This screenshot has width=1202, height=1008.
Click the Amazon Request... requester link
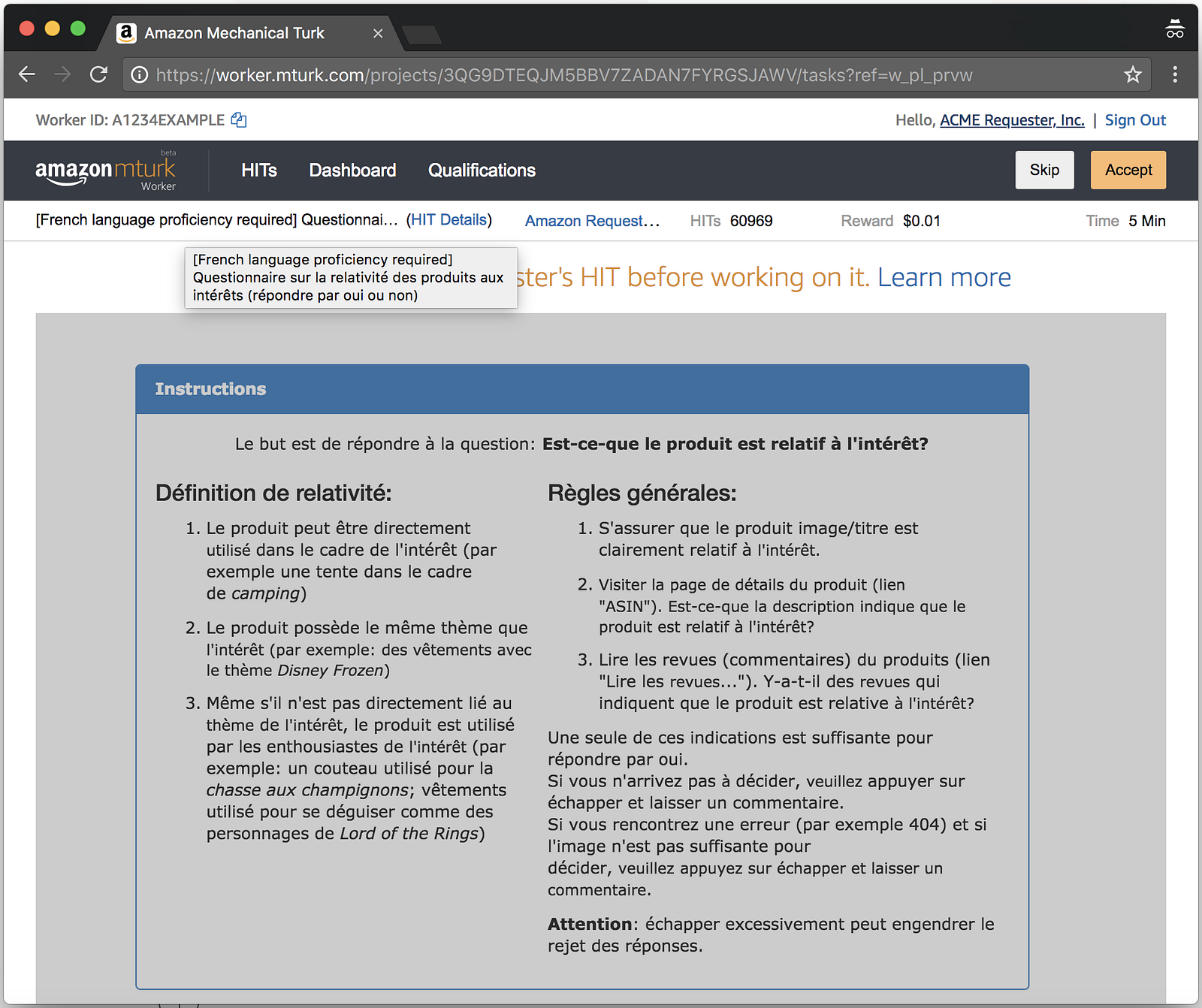pos(592,221)
